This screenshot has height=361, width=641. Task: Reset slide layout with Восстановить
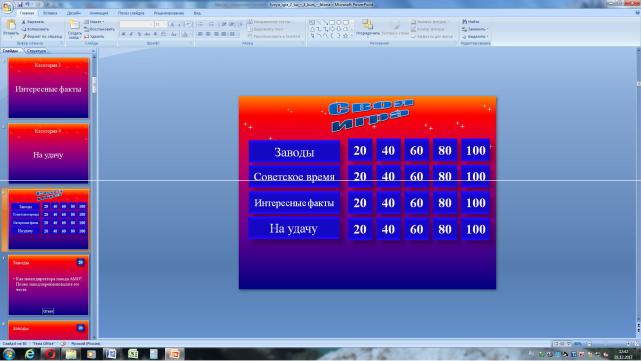coord(99,29)
